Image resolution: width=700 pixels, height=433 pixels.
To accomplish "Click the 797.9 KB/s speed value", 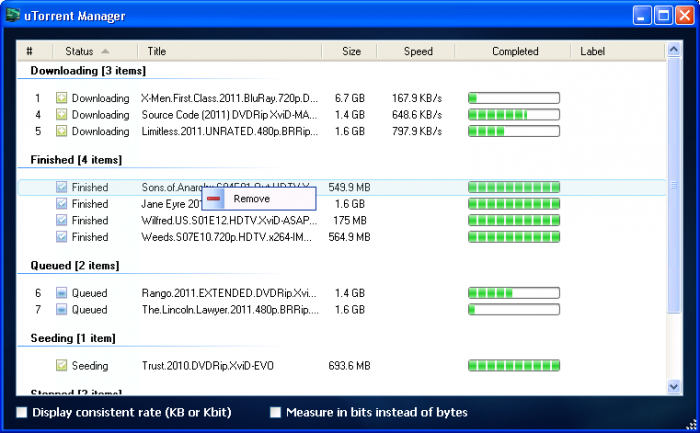I will pyautogui.click(x=417, y=131).
